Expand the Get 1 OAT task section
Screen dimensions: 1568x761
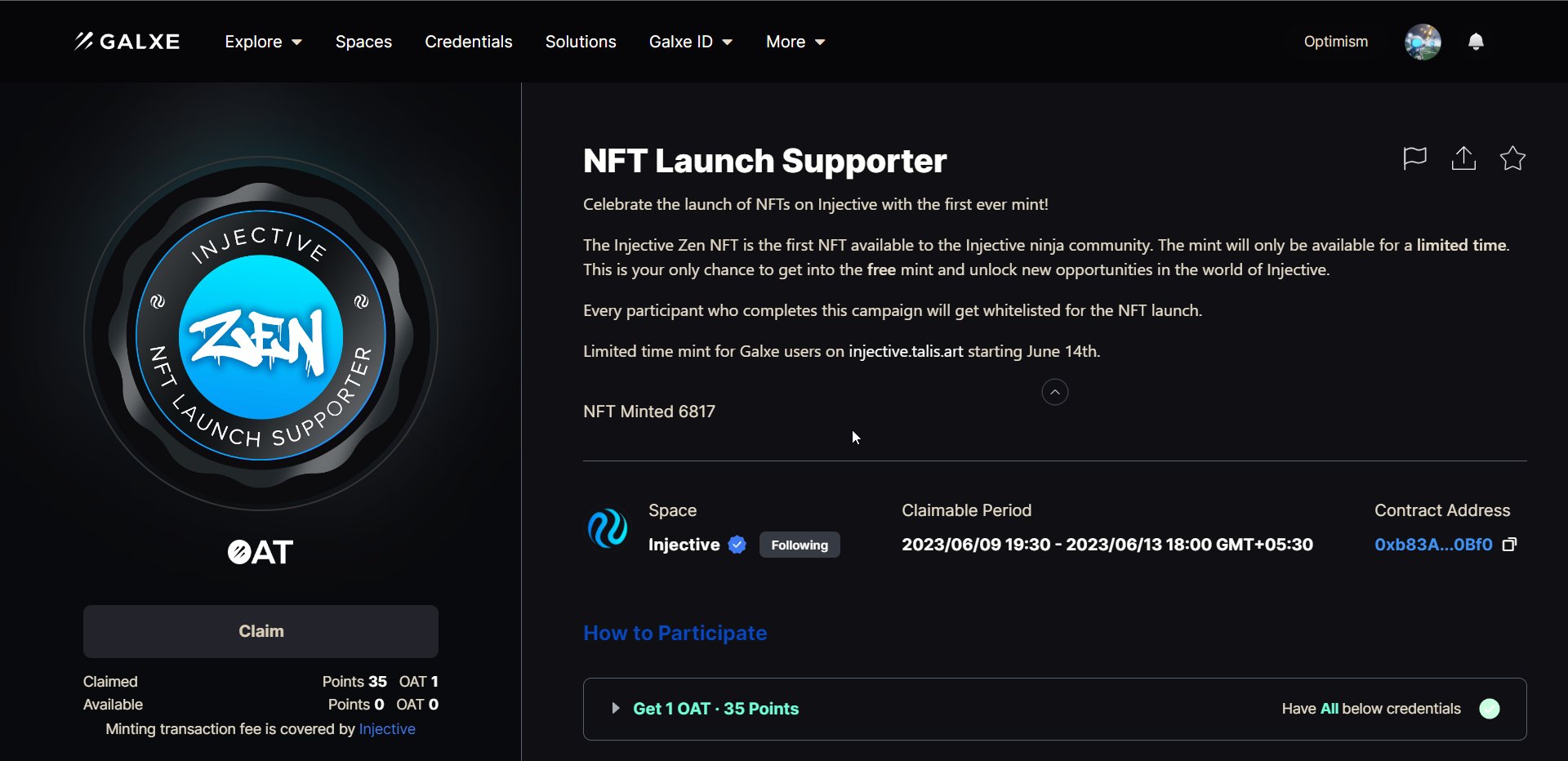pos(616,709)
